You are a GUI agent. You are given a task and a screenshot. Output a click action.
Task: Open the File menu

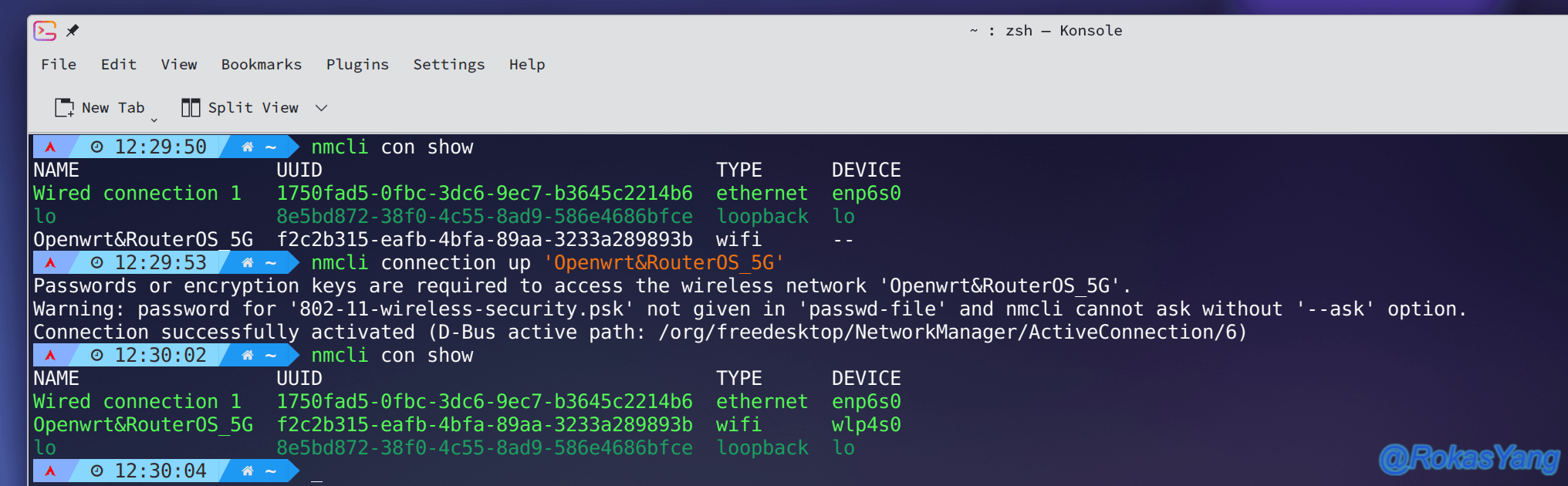point(59,65)
